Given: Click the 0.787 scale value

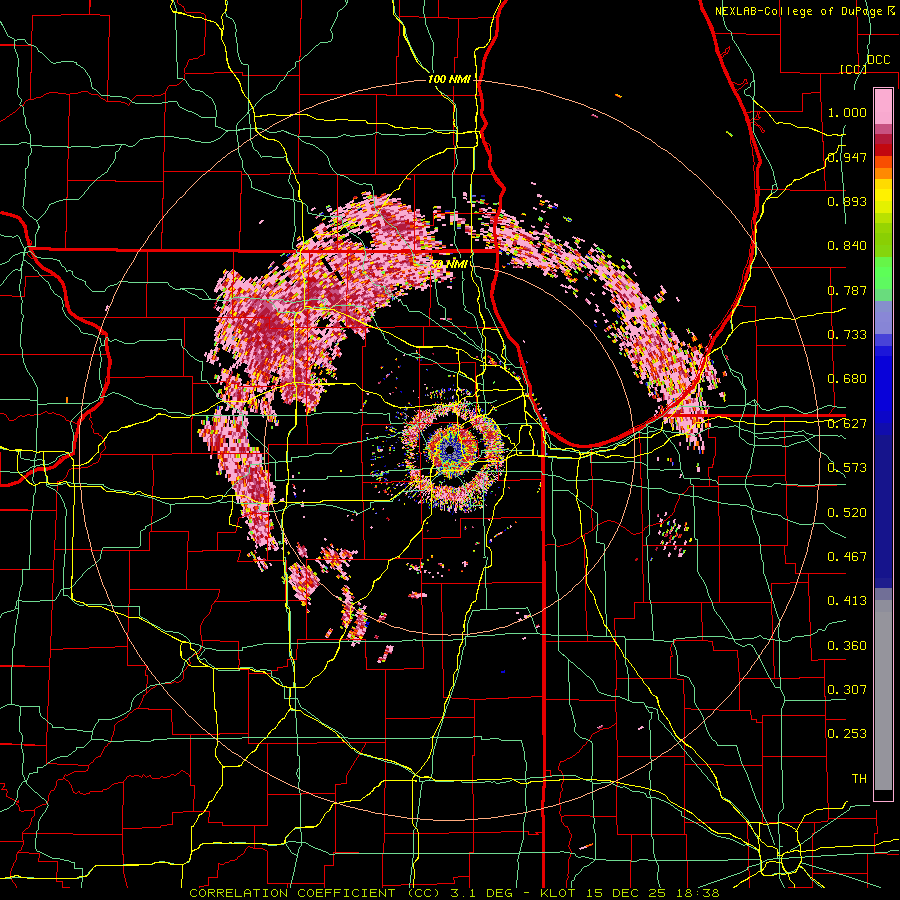Looking at the screenshot, I should tap(847, 290).
